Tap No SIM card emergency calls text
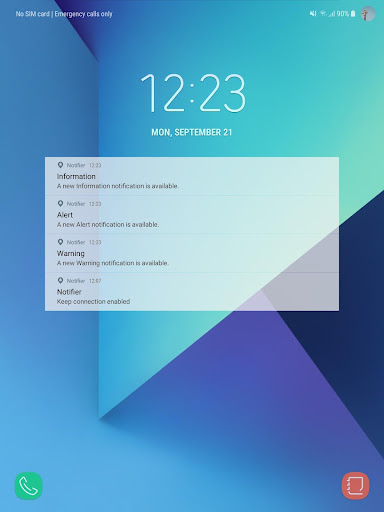This screenshot has width=384, height=512. point(64,14)
